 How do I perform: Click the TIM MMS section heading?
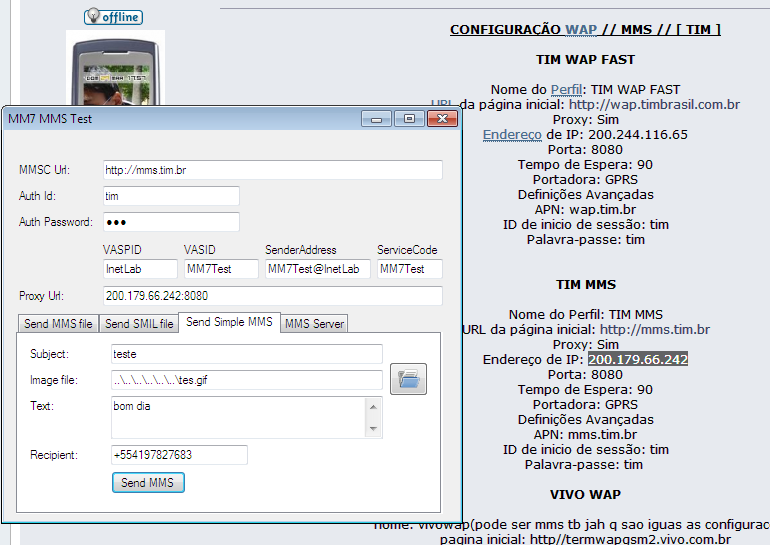(586, 284)
